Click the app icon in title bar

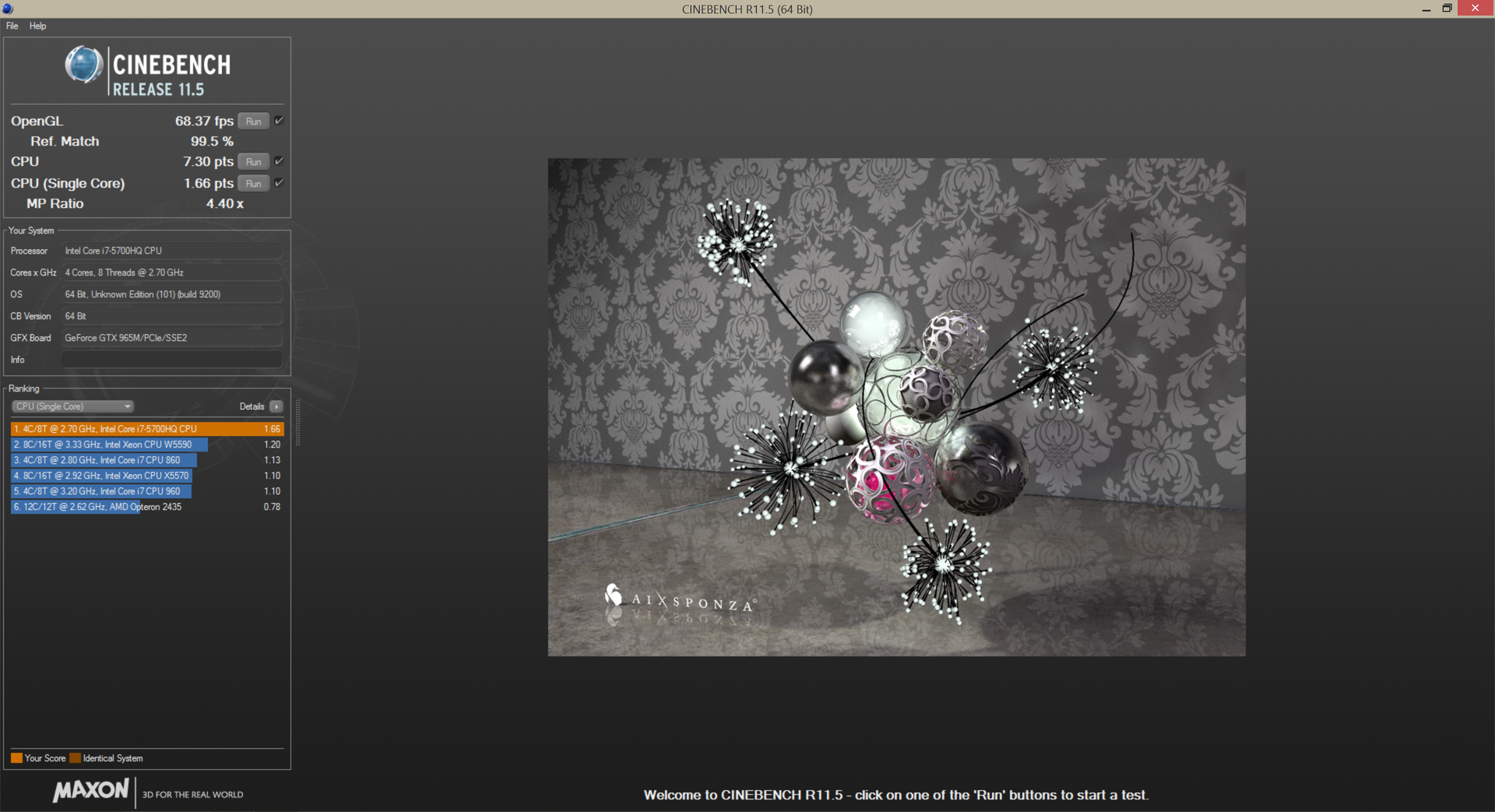pos(8,9)
